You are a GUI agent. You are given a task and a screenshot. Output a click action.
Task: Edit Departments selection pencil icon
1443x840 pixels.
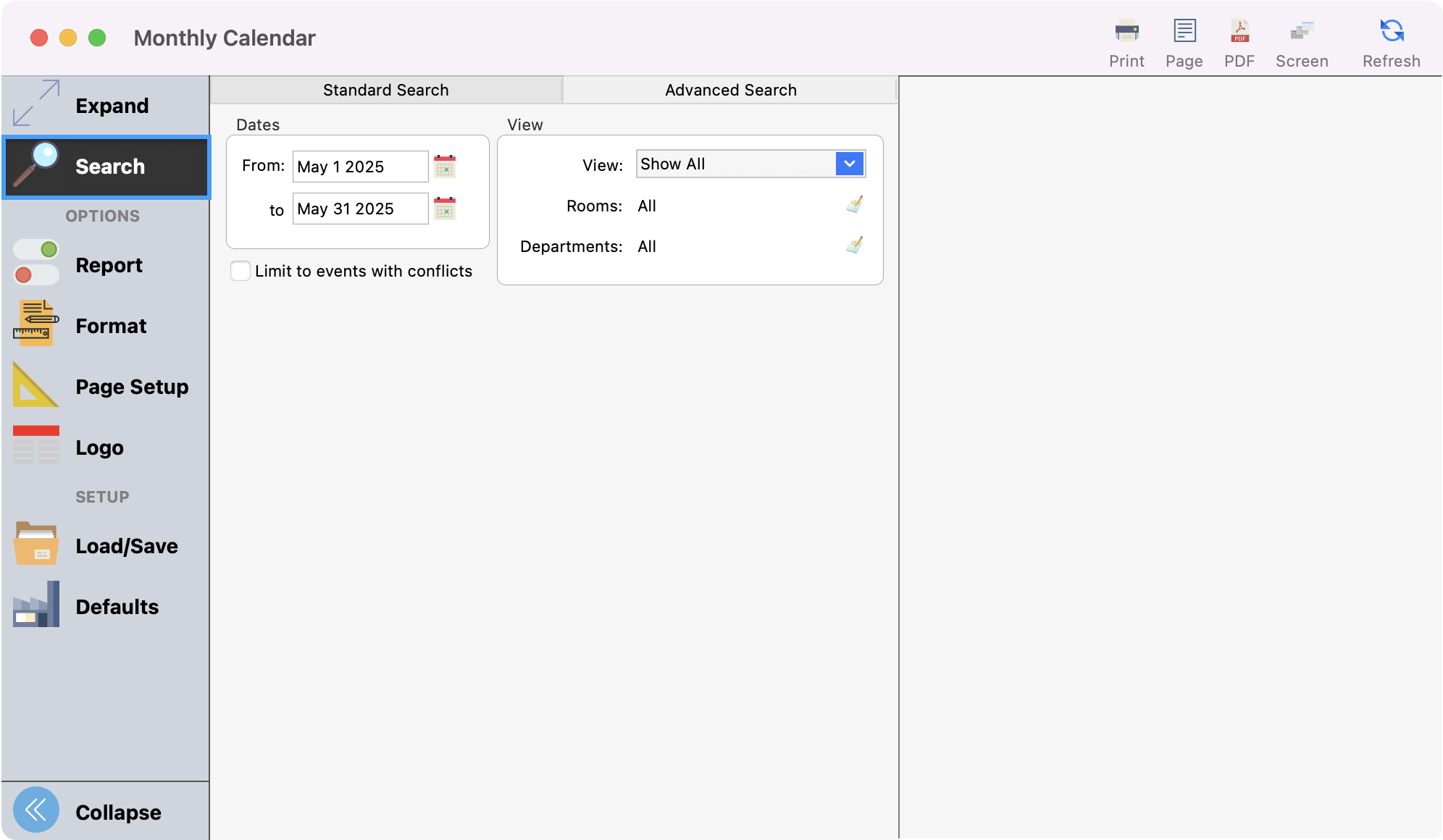855,245
